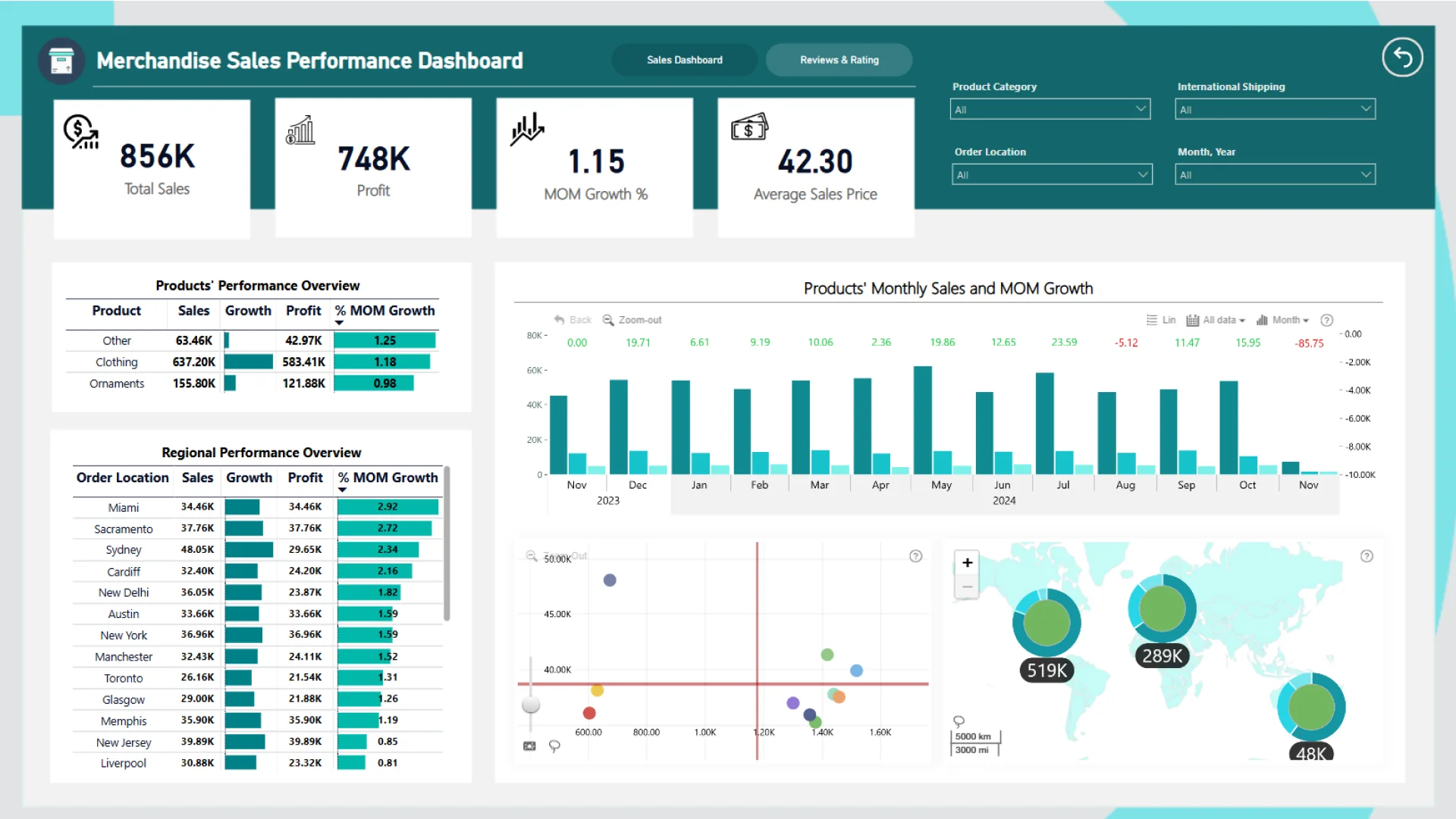Click the MOM Growth trend icon
This screenshot has height=819, width=1456.
pyautogui.click(x=527, y=129)
